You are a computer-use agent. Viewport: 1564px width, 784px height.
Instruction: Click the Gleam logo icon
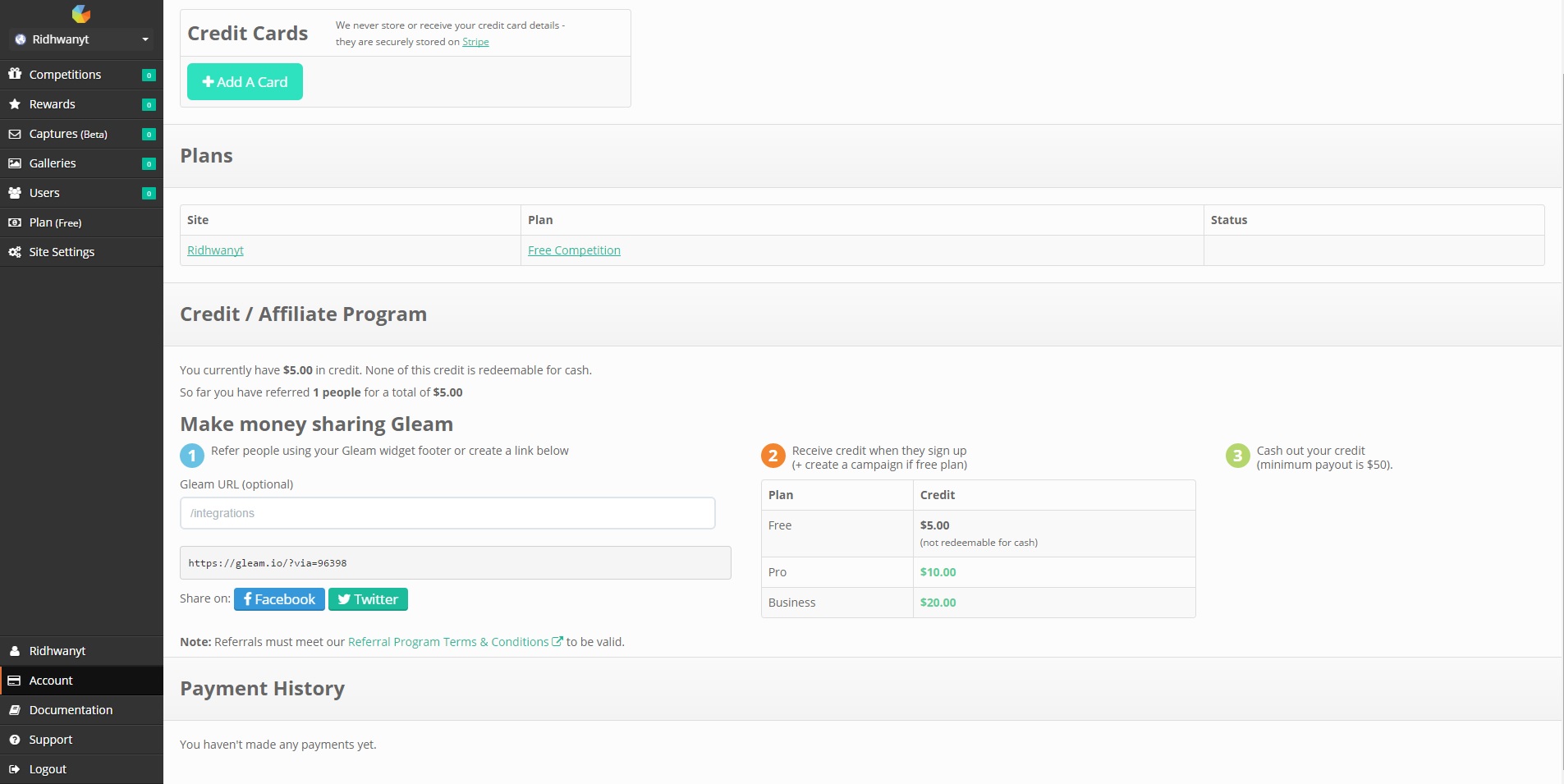tap(81, 13)
